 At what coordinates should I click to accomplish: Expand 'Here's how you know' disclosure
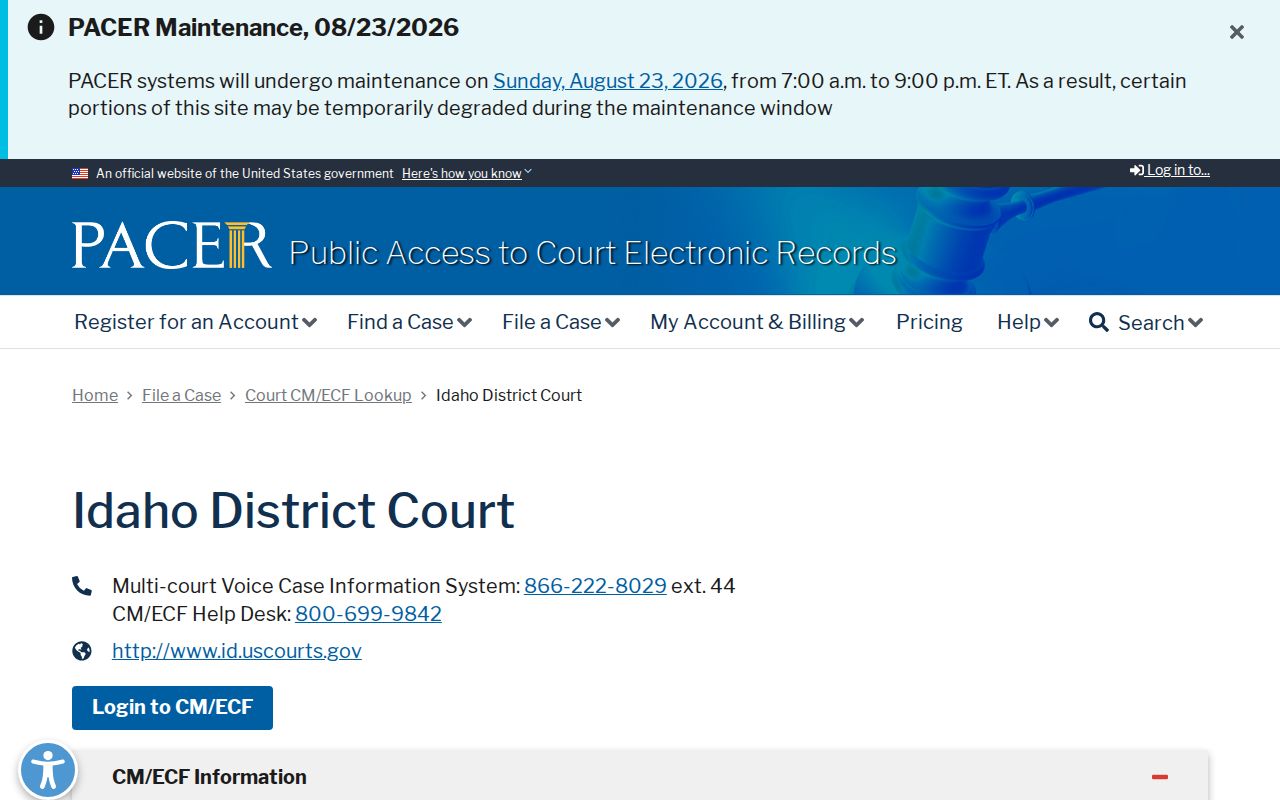(x=467, y=173)
